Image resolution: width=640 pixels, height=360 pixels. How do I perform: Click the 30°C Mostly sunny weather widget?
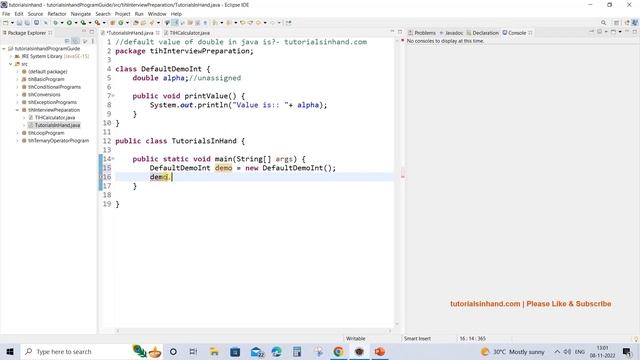coord(512,352)
